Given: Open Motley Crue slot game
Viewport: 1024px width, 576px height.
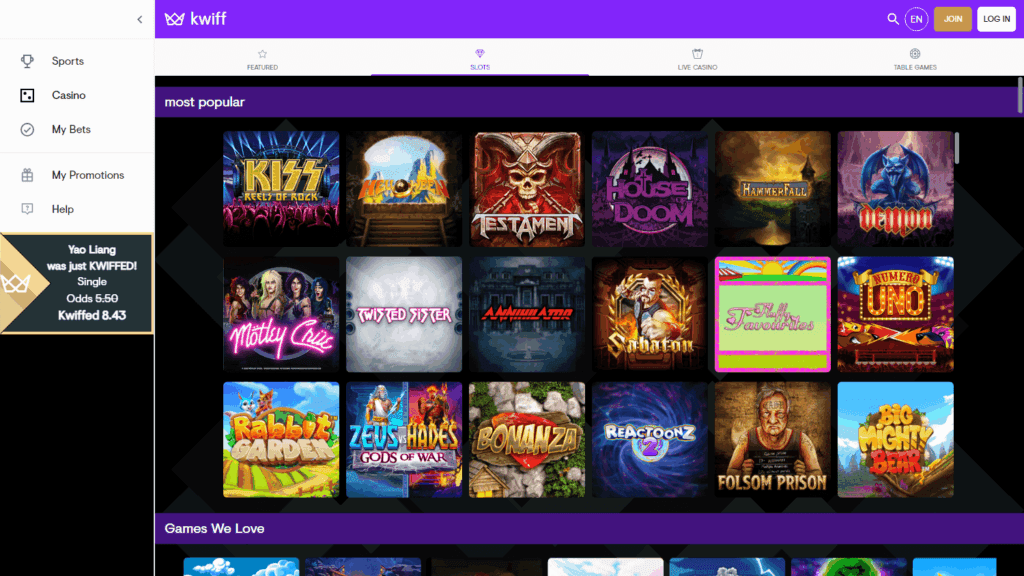Looking at the screenshot, I should tap(281, 314).
